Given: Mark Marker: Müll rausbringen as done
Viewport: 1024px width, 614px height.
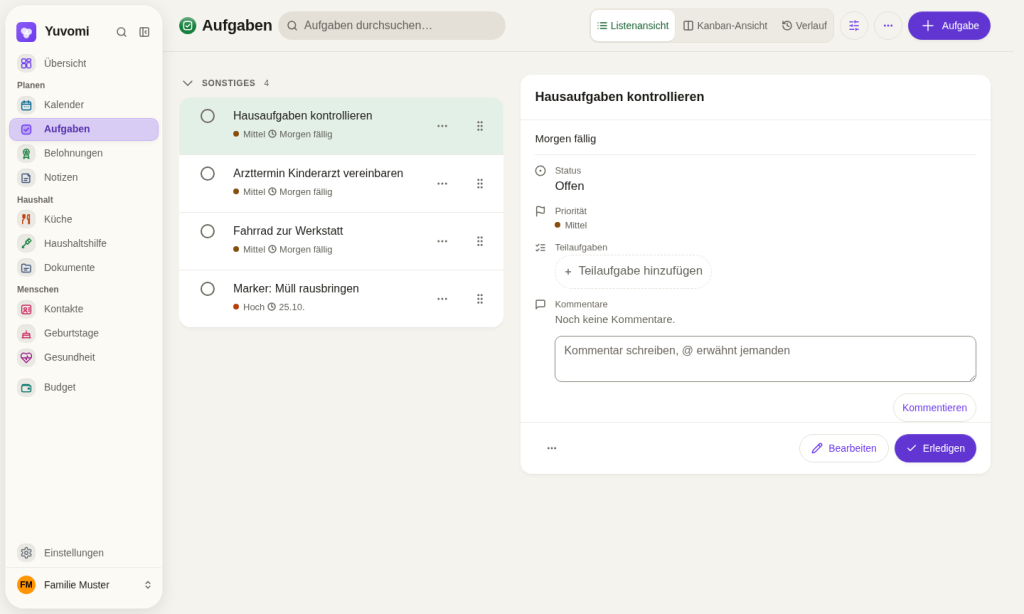Looking at the screenshot, I should coord(208,289).
